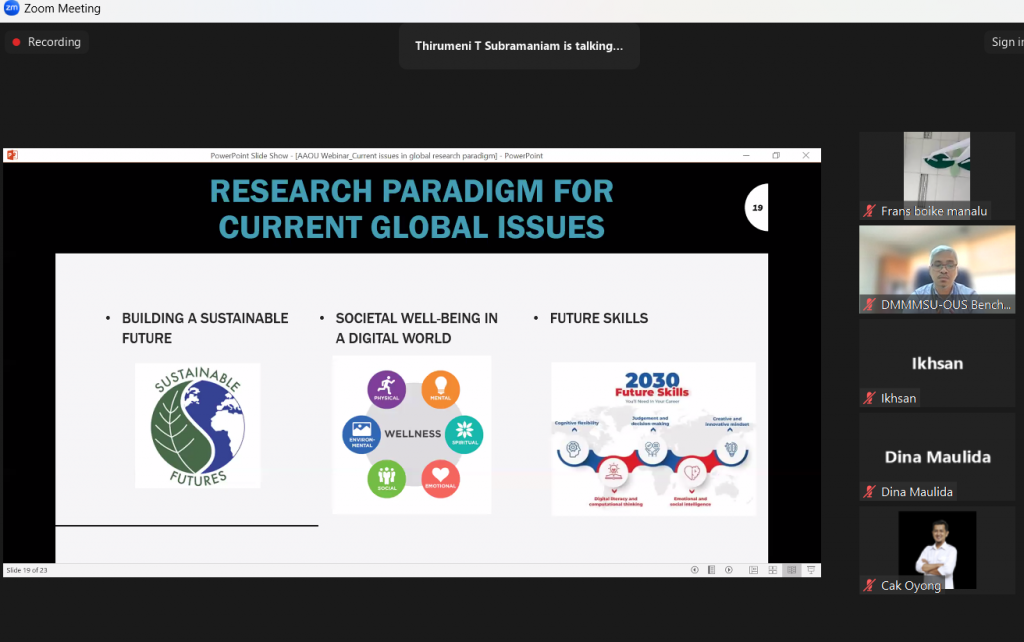Click the large 'Dina Maulida' name in the tile
Screen dimensions: 1024x642
click(937, 457)
